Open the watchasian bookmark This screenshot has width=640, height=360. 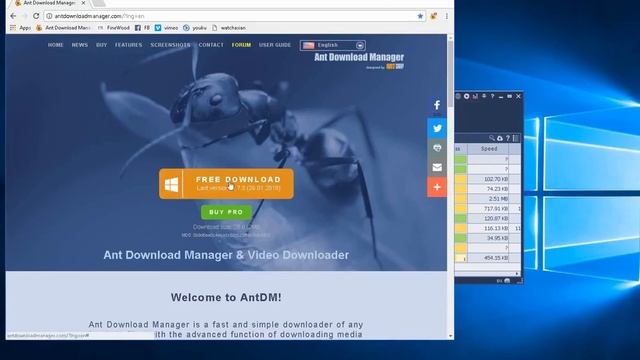click(x=229, y=28)
